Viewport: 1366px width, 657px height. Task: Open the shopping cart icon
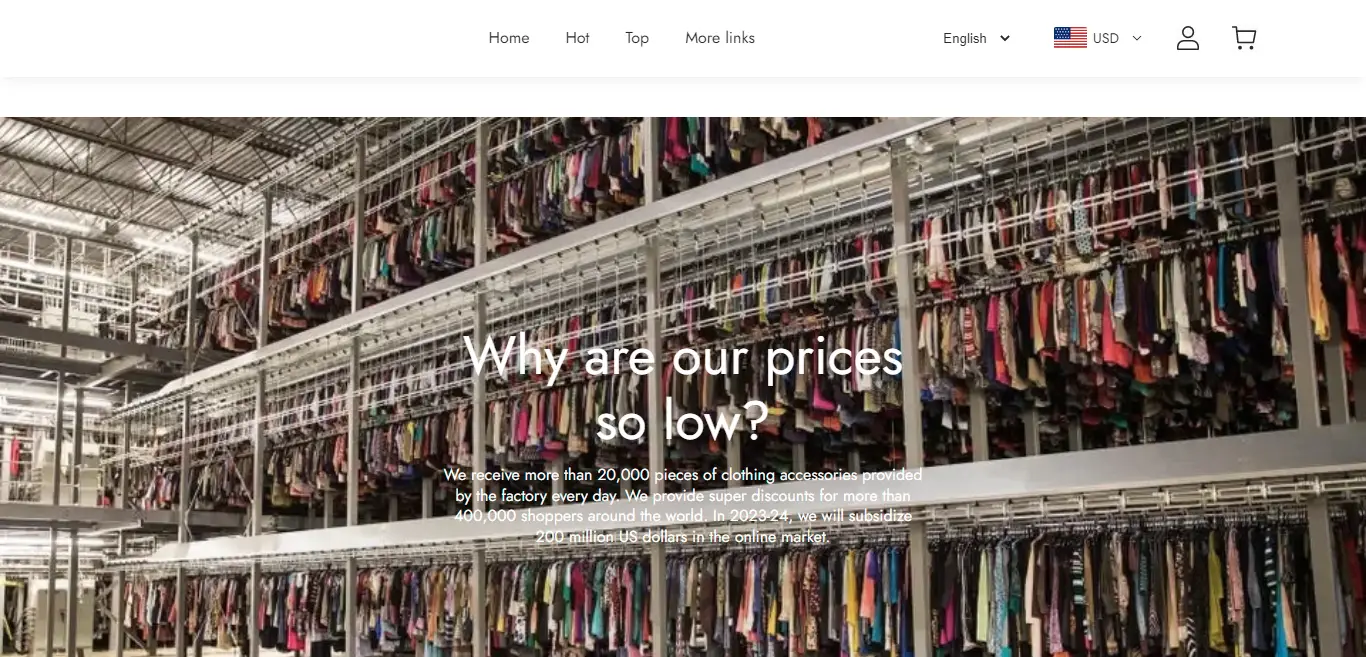tap(1244, 38)
